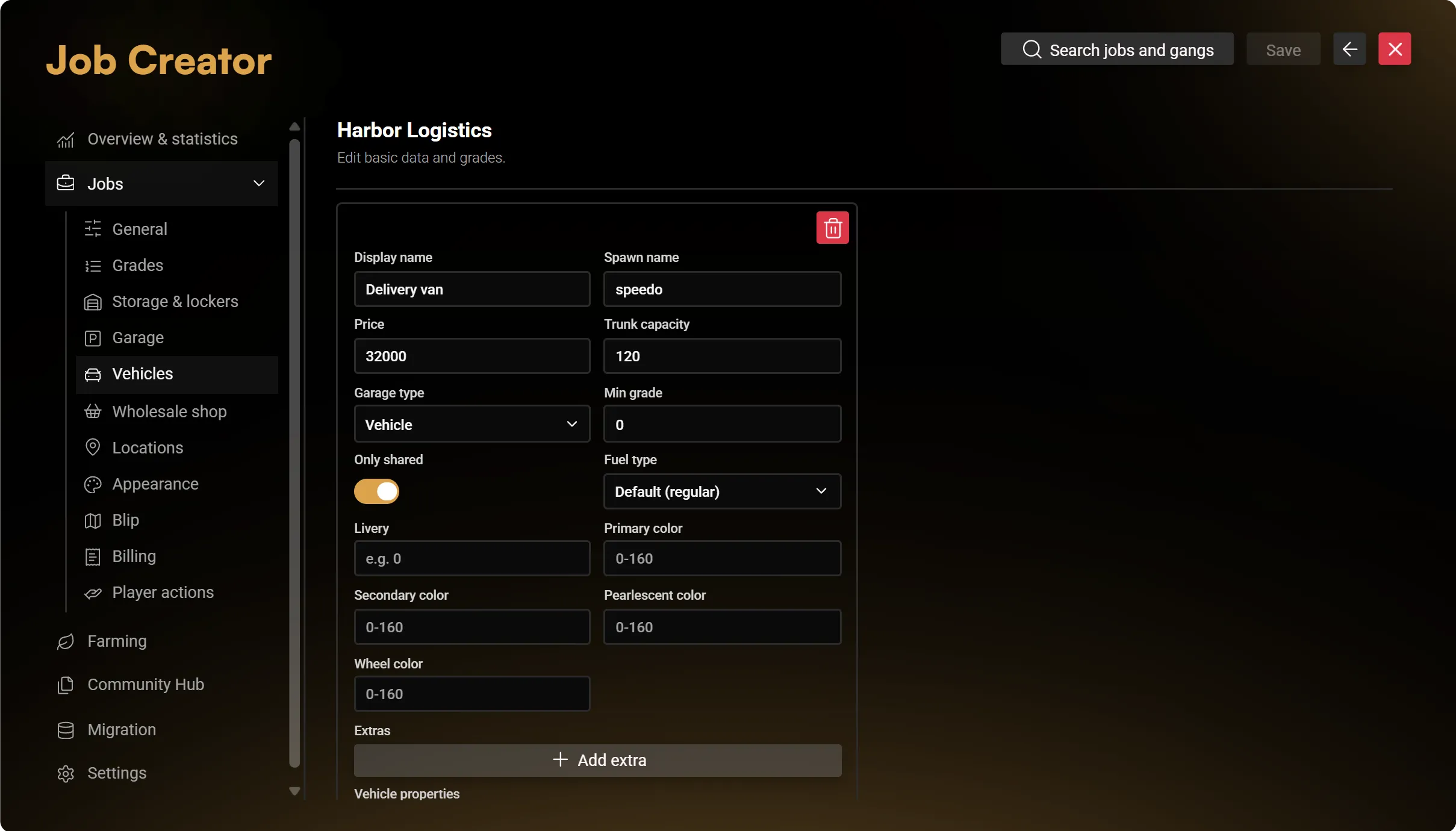Click the Min grade field
Screen dimensions: 1456x831
722,424
